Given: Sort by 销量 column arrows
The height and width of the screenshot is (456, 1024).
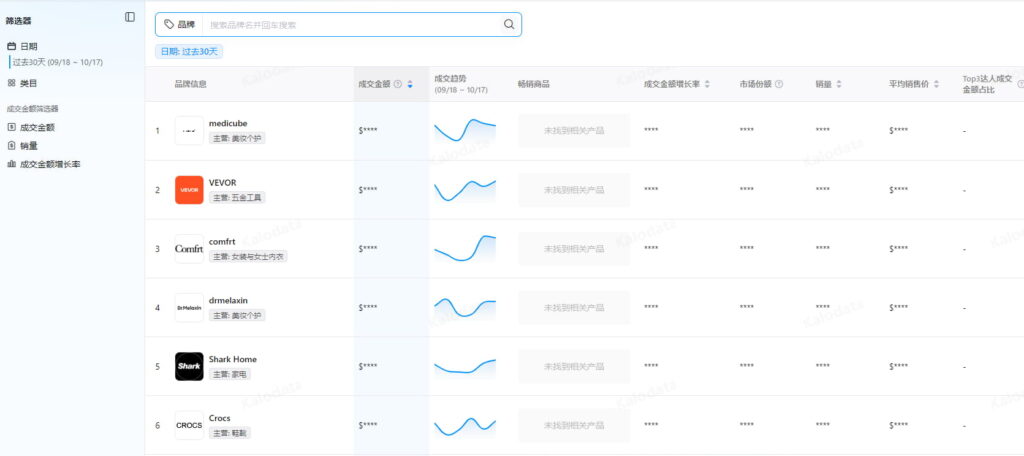Looking at the screenshot, I should 839,84.
